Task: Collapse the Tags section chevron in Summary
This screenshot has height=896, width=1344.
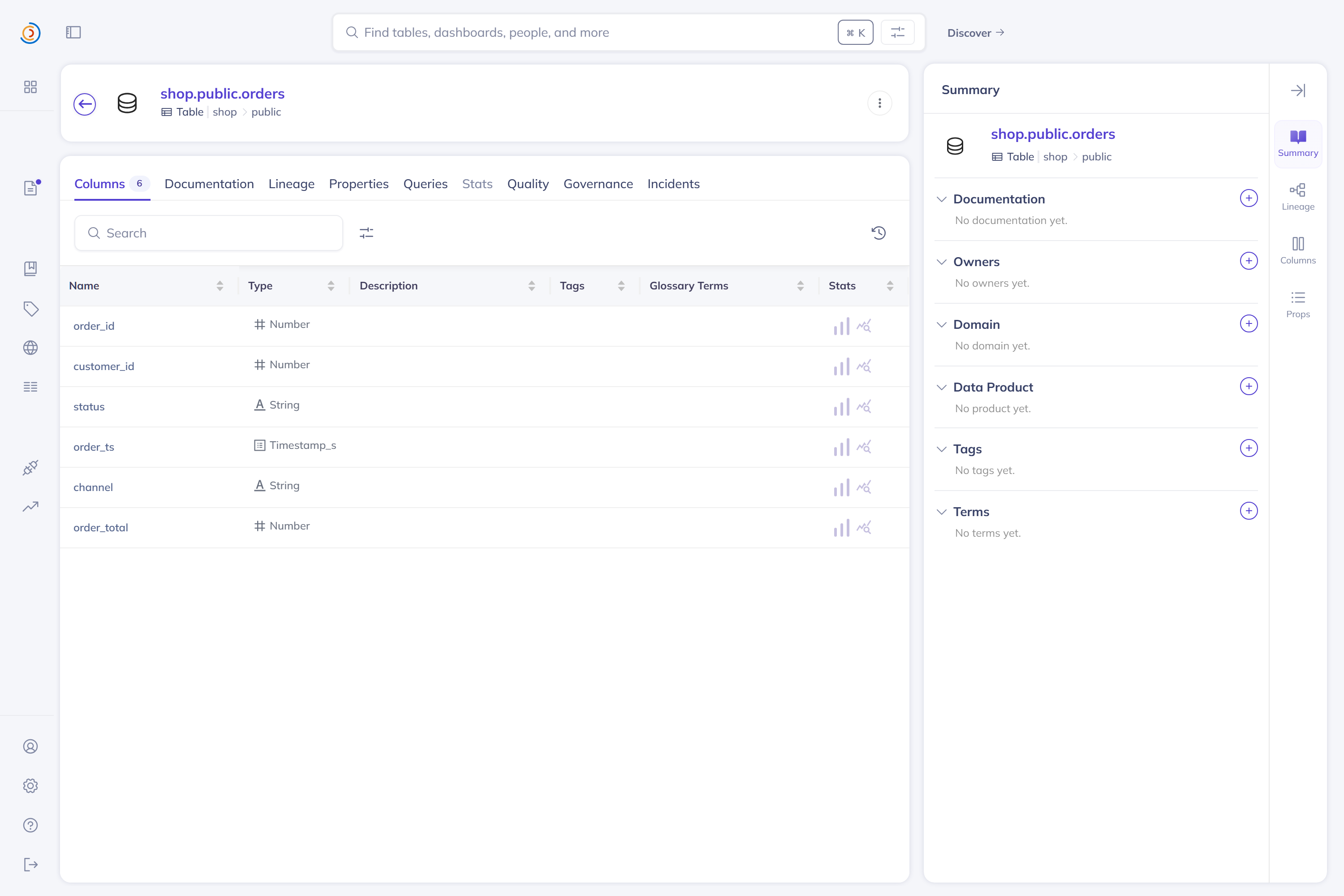Action: pos(942,449)
